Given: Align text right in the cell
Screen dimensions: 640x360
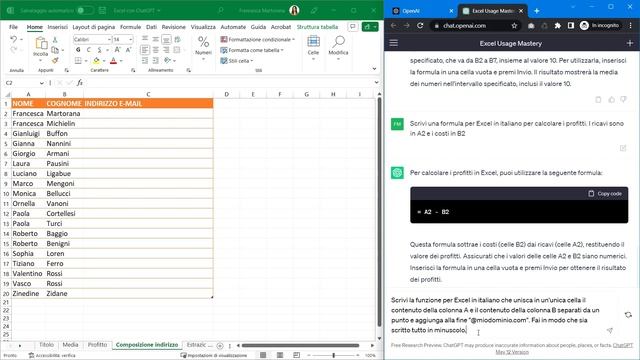Looking at the screenshot, I should tap(166, 50).
